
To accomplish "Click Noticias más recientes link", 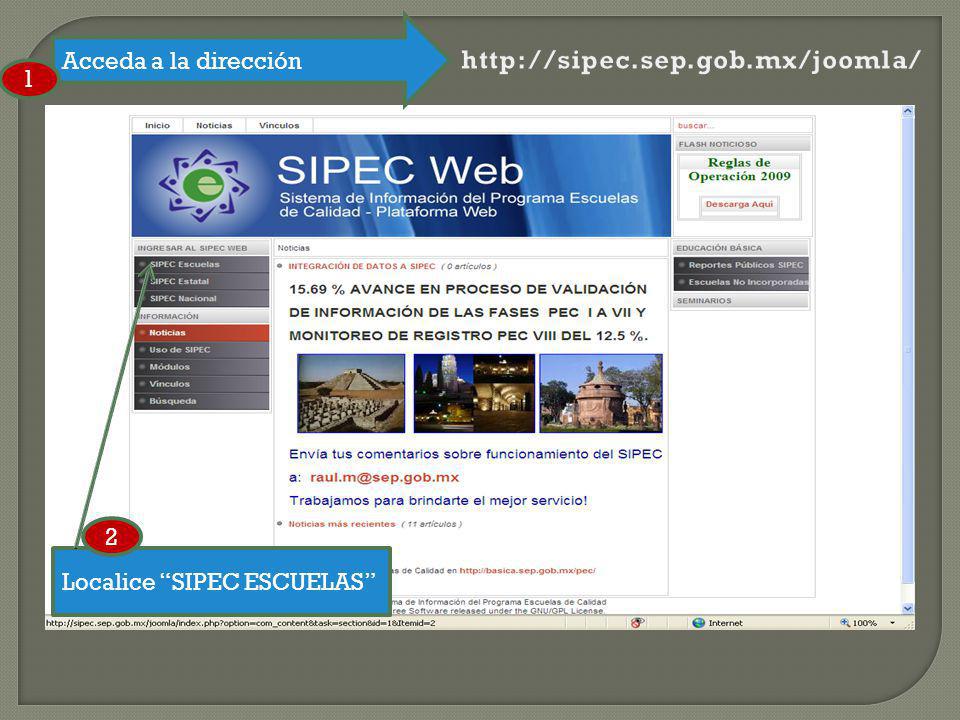I will pos(342,524).
